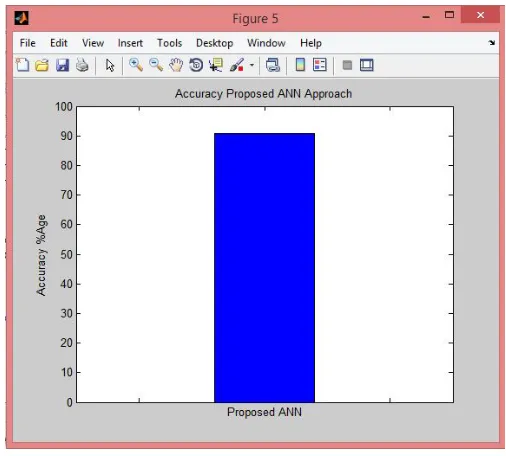Viewport: 506px width, 456px height.
Task: Click the Link Plot icon
Action: 273,65
